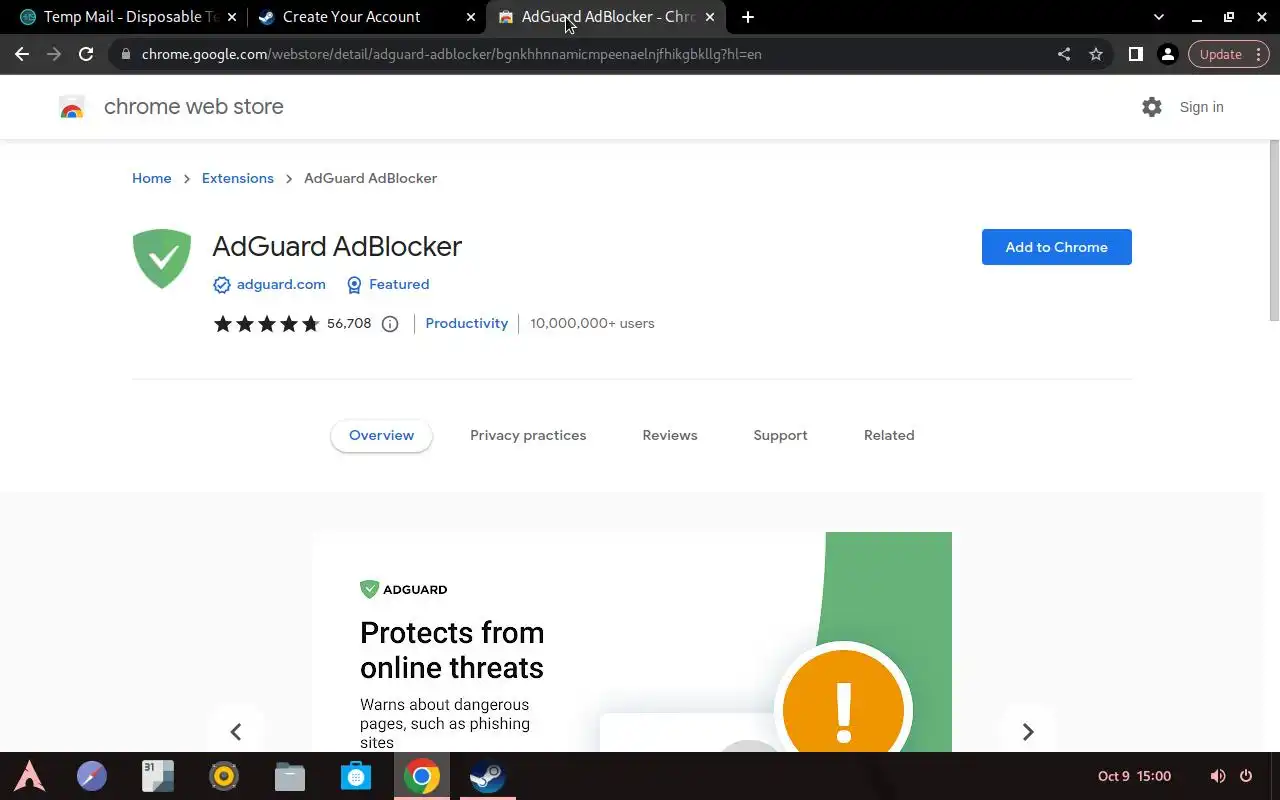Reload the current page
This screenshot has width=1280, height=800.
coord(86,54)
